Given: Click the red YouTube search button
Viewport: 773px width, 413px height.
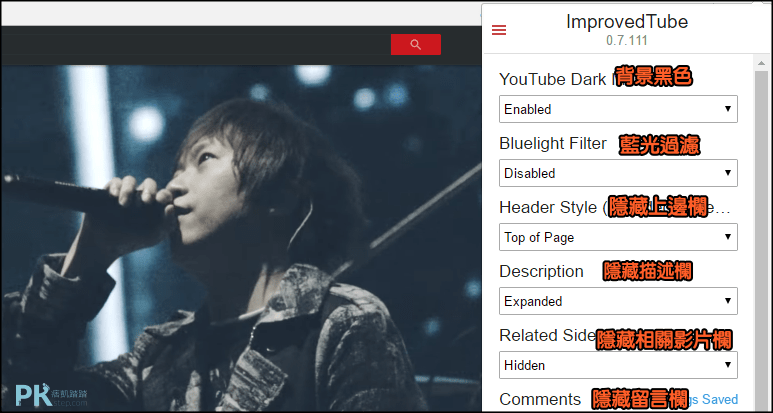Looking at the screenshot, I should click(x=416, y=44).
